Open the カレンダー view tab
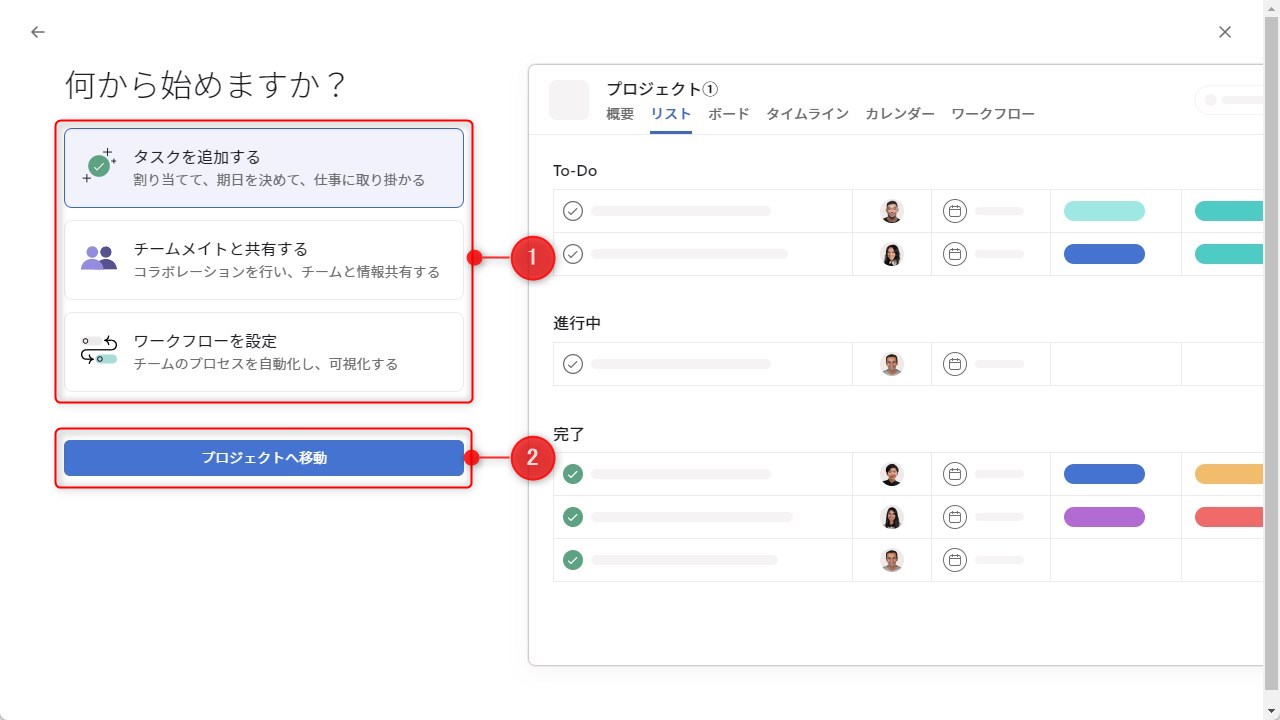The height and width of the screenshot is (720, 1280). [898, 113]
